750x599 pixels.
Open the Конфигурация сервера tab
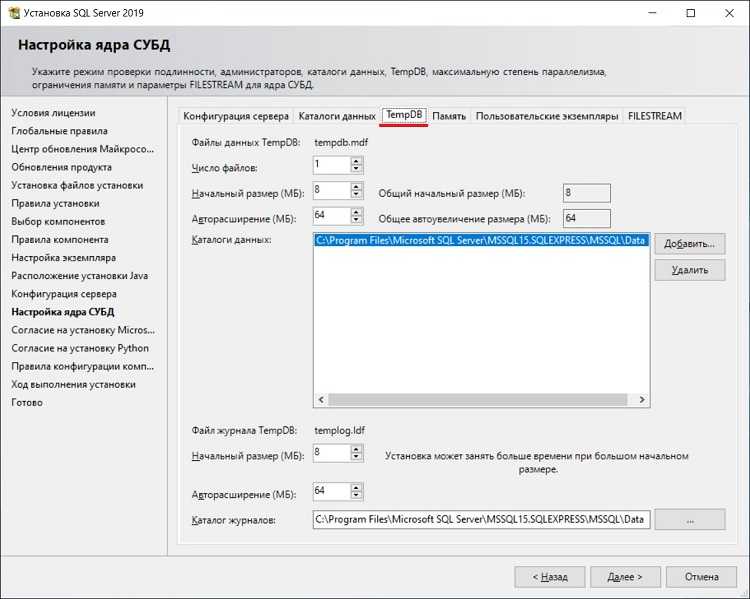coord(236,116)
